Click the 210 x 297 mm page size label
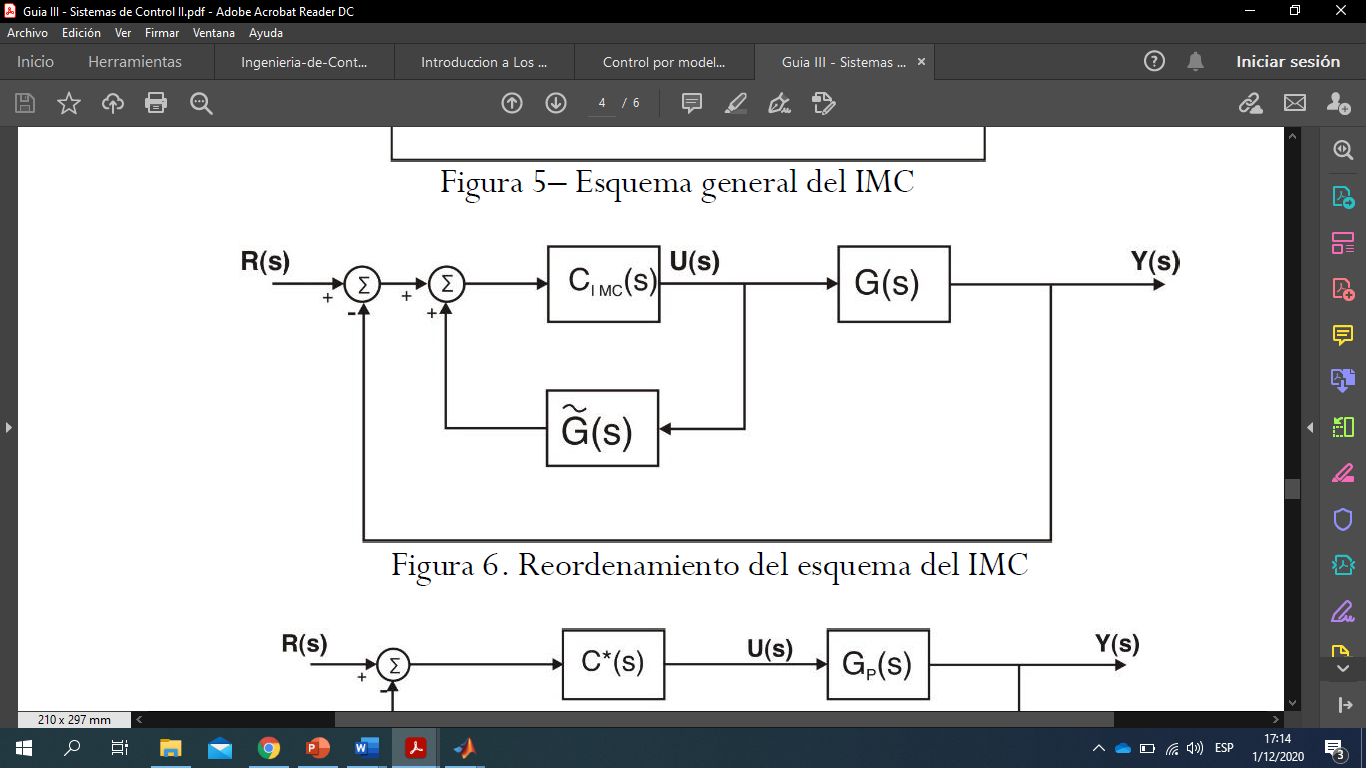This screenshot has height=768, width=1366. tap(74, 719)
